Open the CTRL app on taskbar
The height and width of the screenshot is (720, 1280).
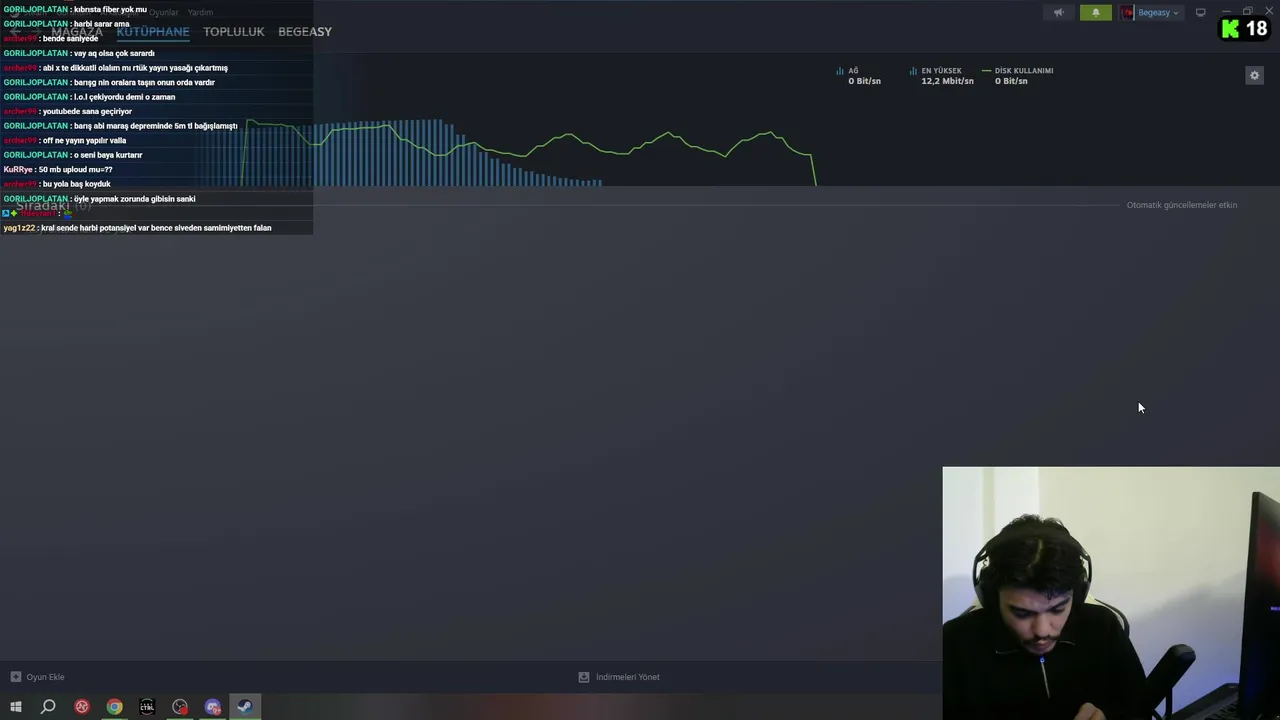(x=147, y=707)
